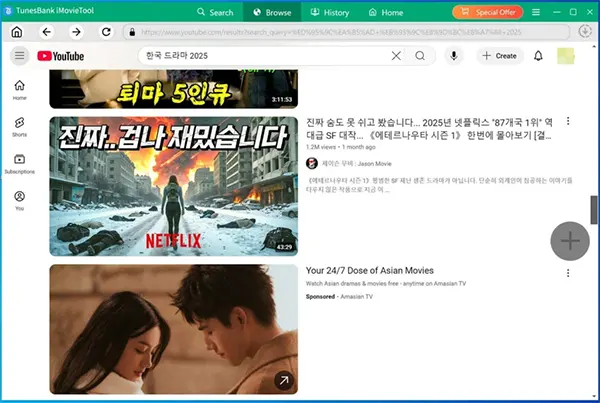Viewport: 600px width, 403px height.
Task: Clear the YouTube search box text
Action: (396, 56)
